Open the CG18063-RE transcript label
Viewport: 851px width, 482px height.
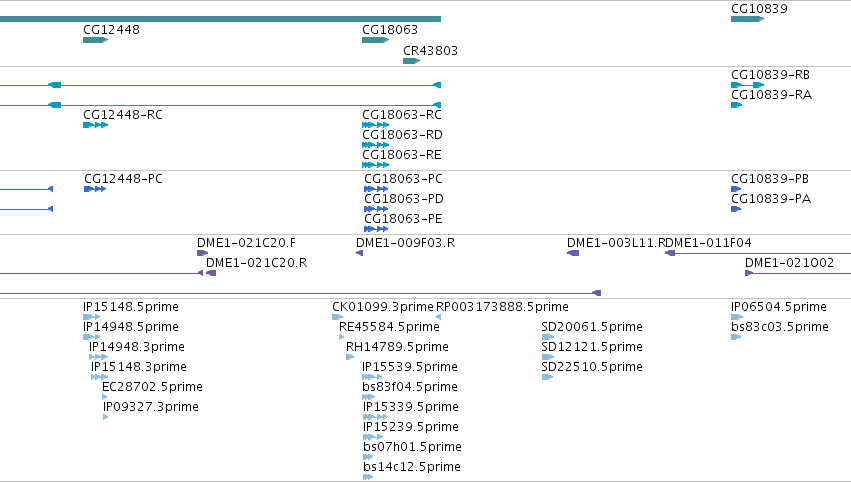(402, 155)
